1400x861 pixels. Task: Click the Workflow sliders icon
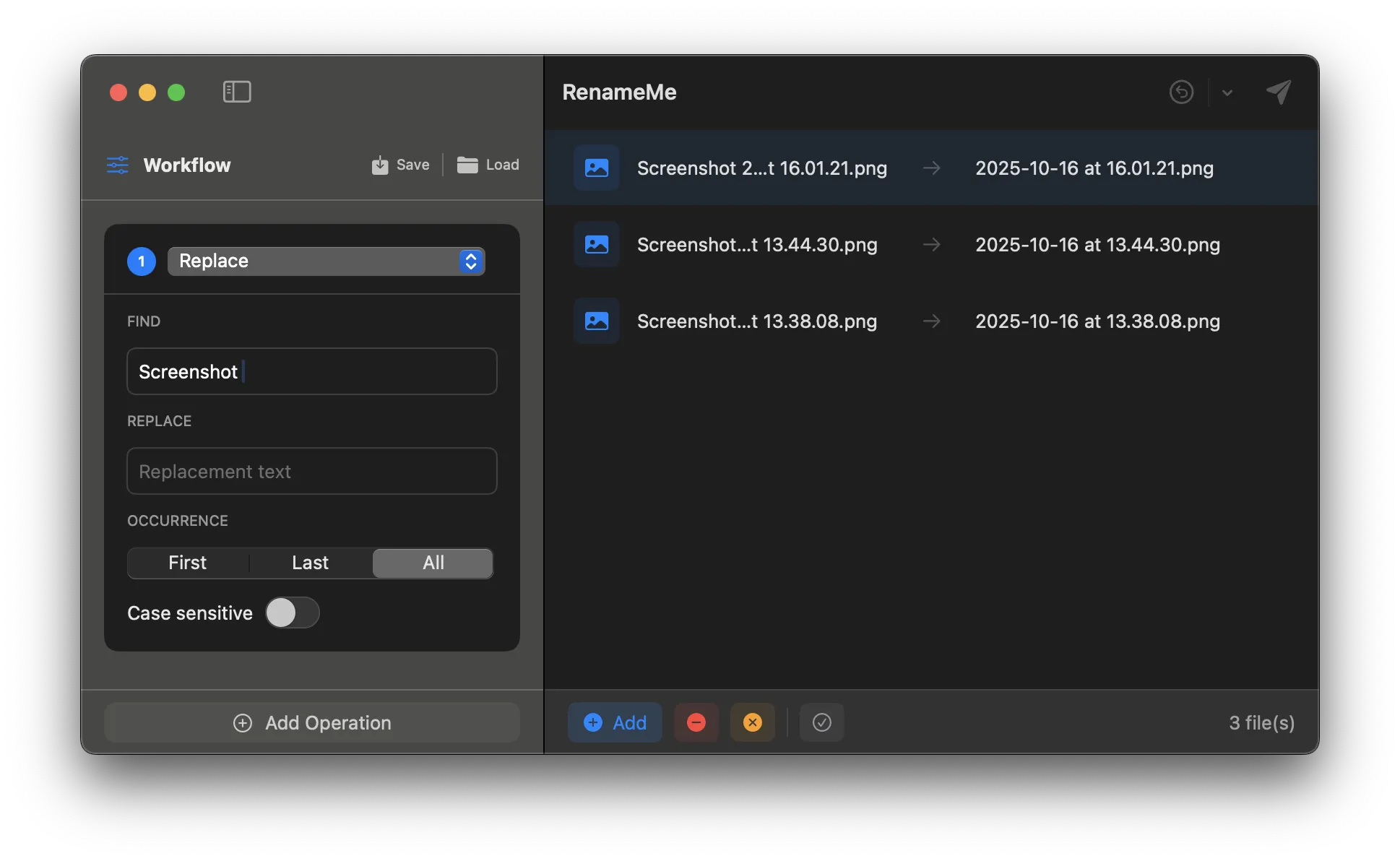click(118, 165)
